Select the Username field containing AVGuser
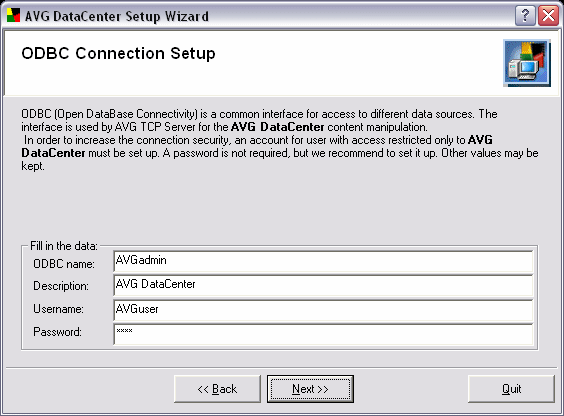 (323, 310)
